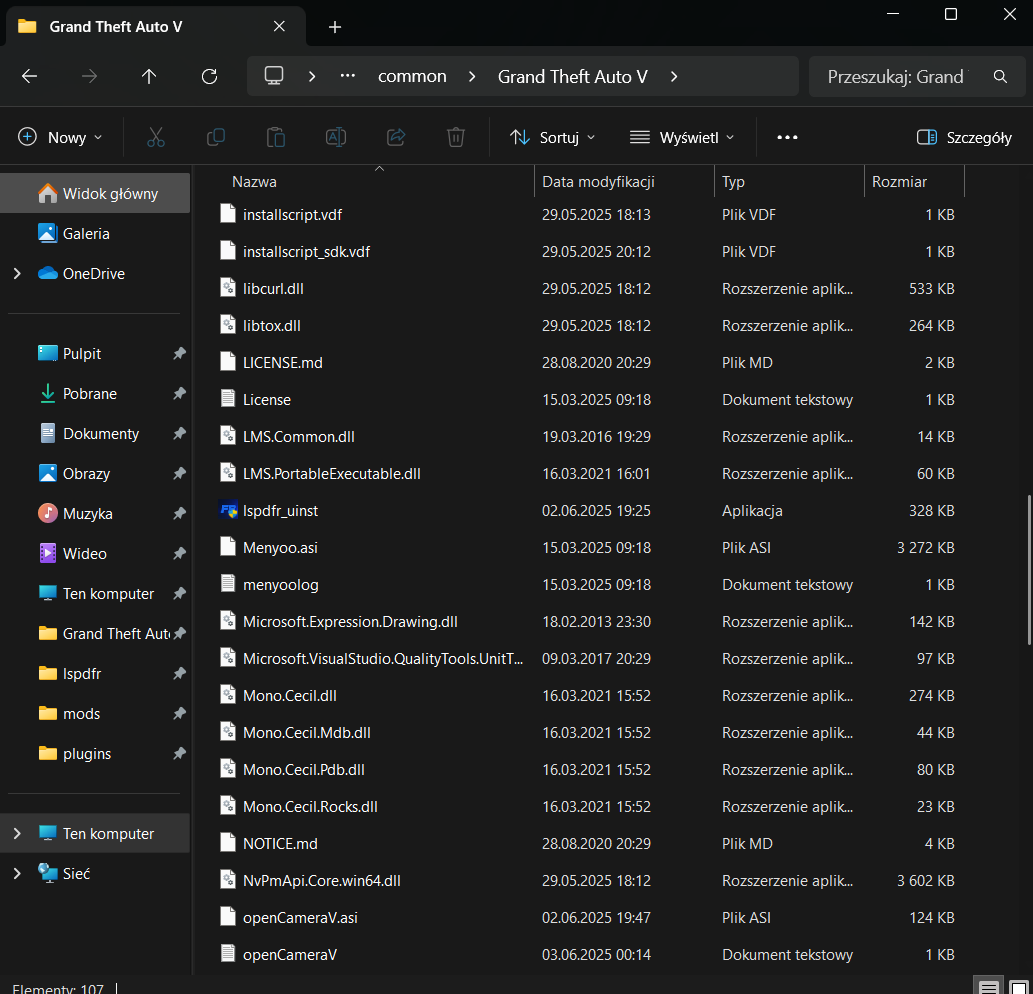Screen dimensions: 1033x994
Task: Refresh the current folder view
Action: click(209, 76)
